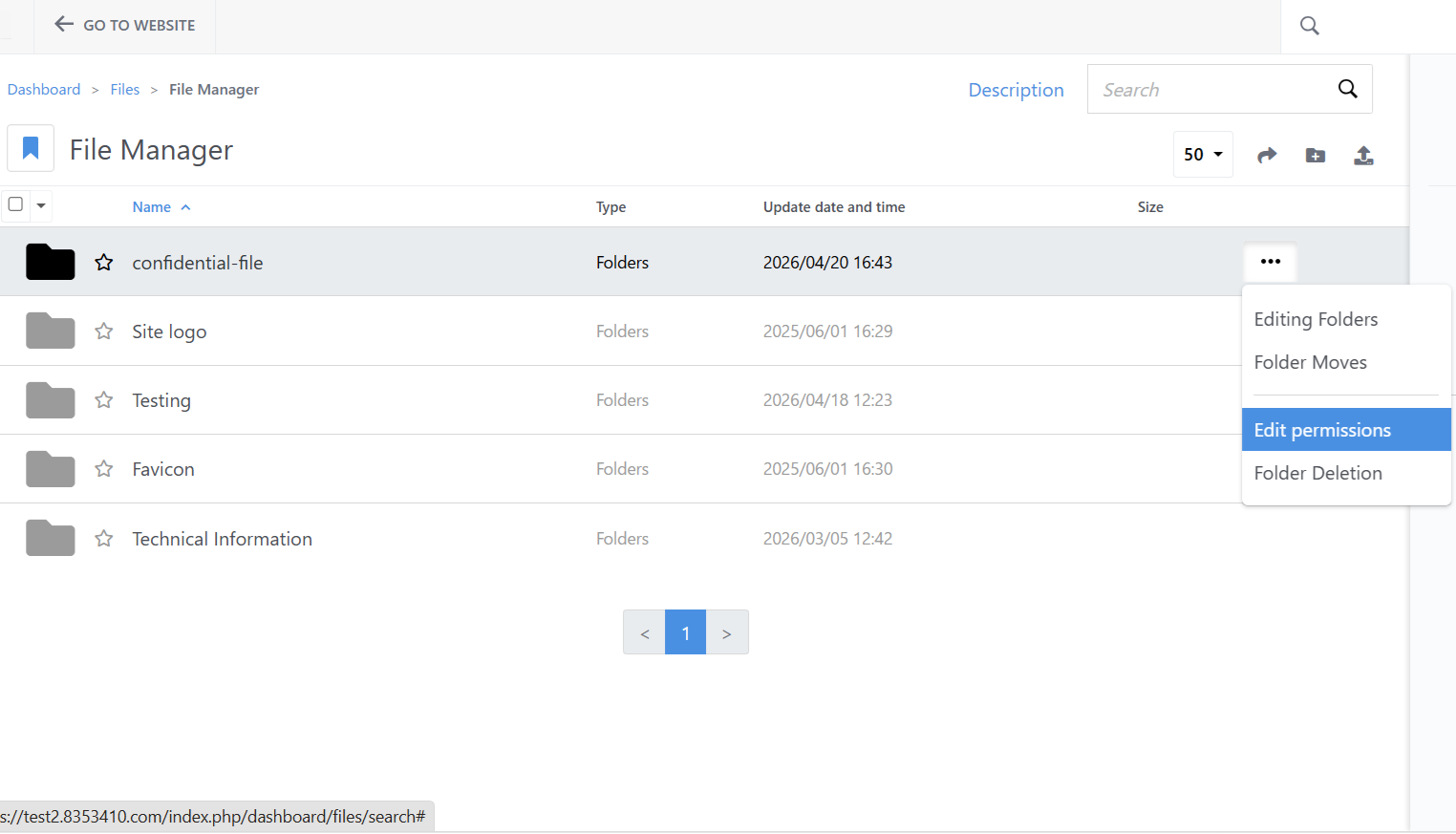
Task: Star the Site logo folder
Action: tap(104, 331)
